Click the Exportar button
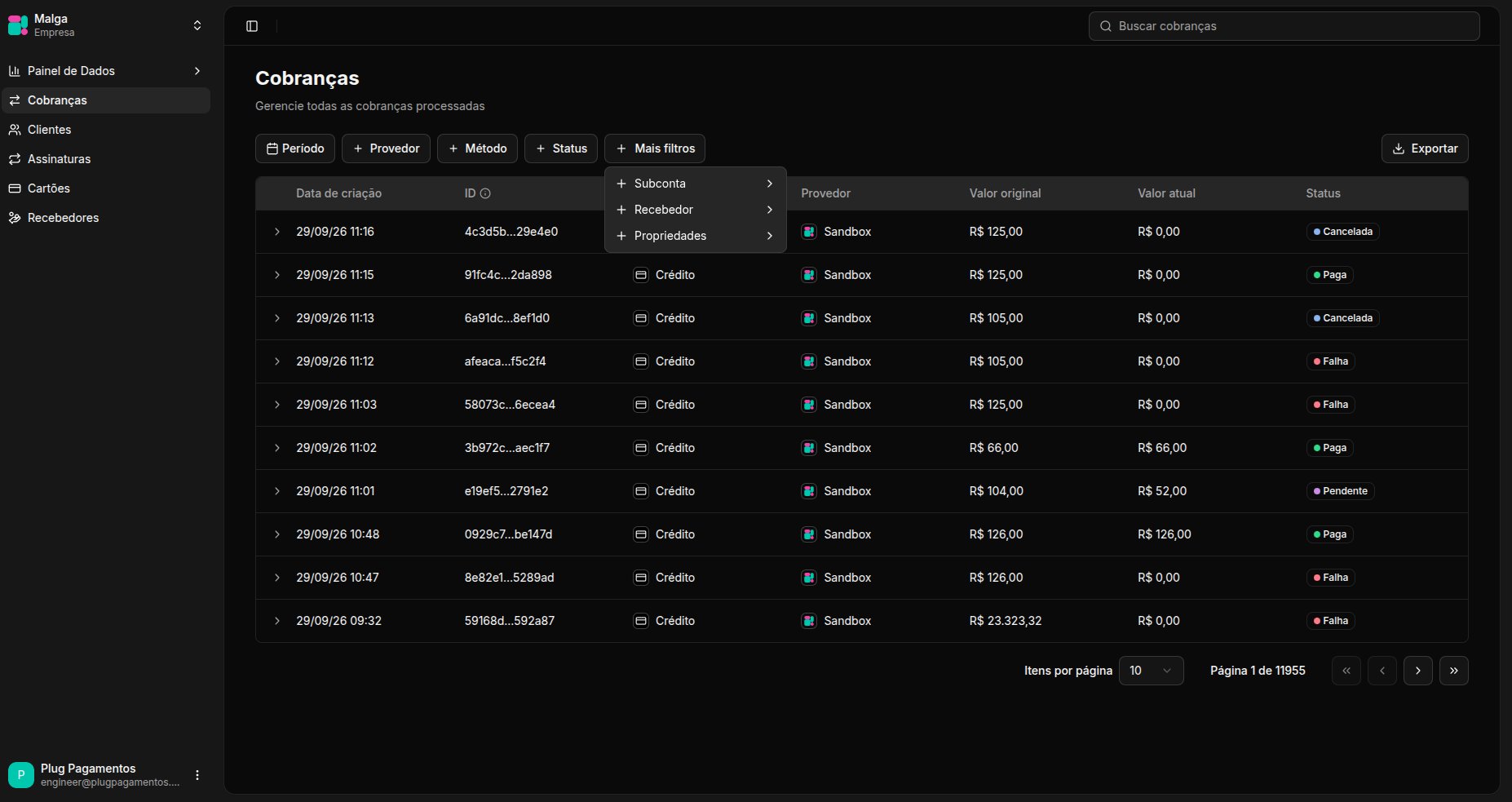This screenshot has width=1512, height=802. tap(1425, 148)
